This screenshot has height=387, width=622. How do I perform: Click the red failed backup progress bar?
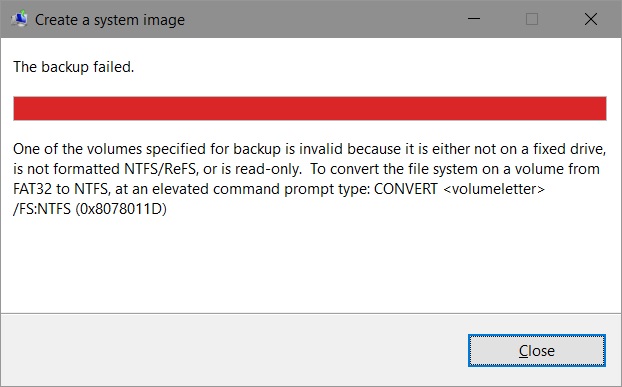pyautogui.click(x=310, y=108)
